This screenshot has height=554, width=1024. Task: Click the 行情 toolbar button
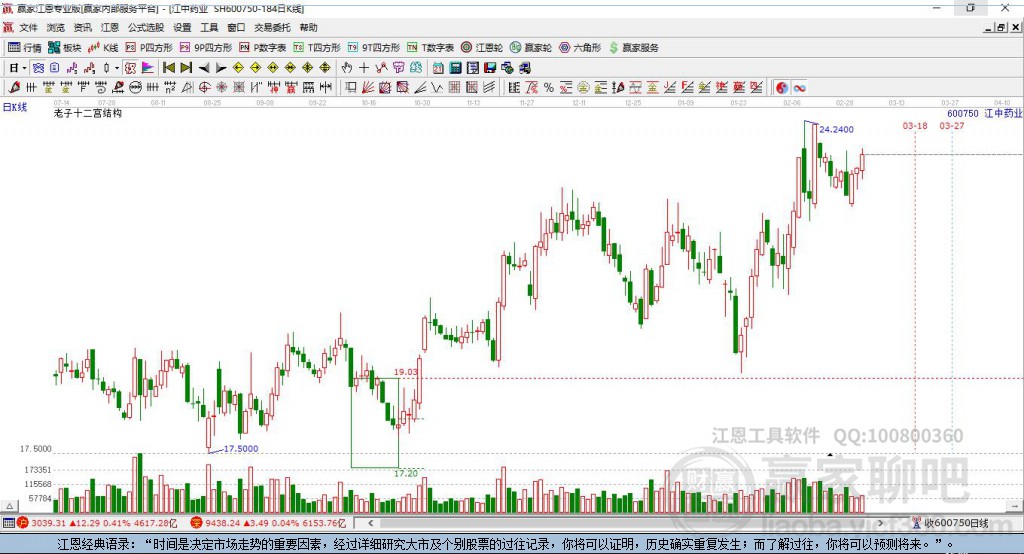click(24, 48)
